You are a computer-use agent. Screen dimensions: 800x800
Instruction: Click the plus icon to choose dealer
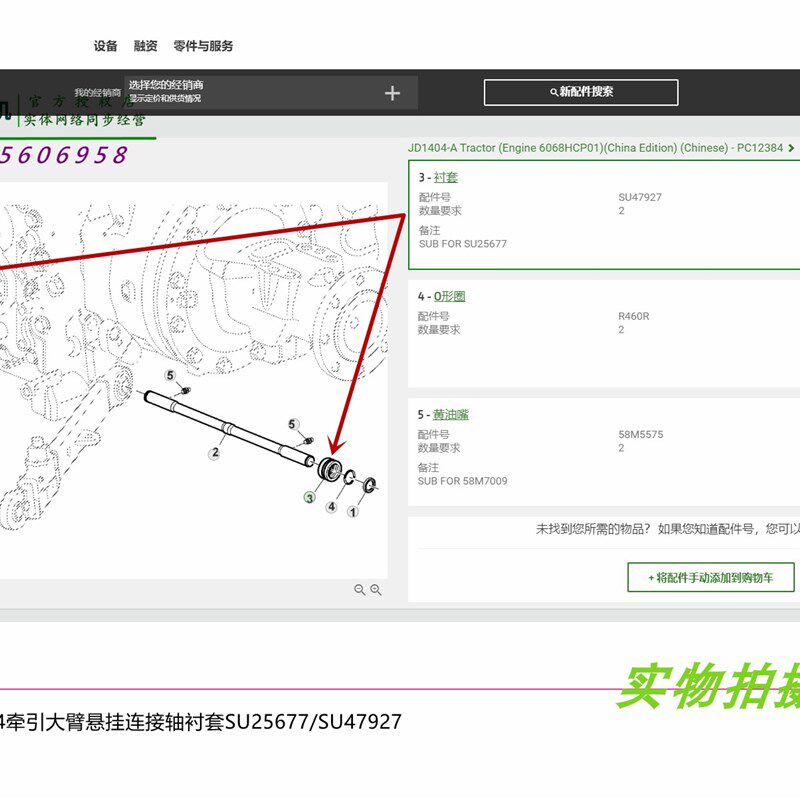tap(392, 93)
